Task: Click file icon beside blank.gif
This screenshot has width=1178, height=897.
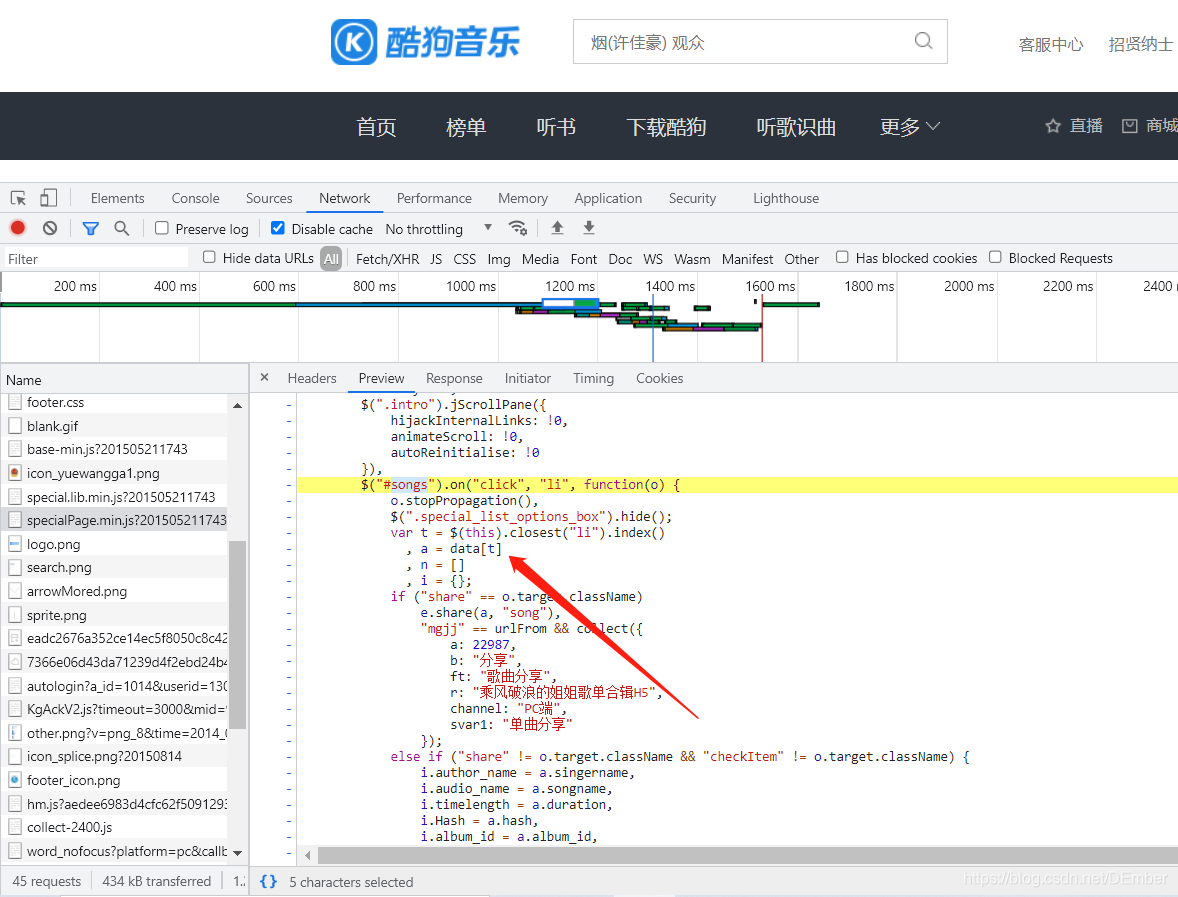Action: point(14,426)
